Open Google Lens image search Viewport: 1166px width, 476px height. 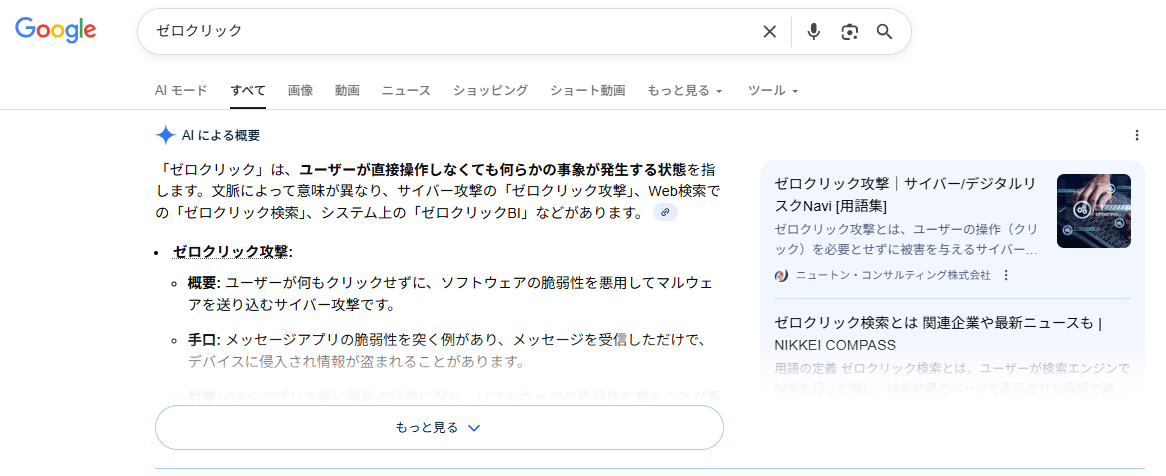pos(849,31)
